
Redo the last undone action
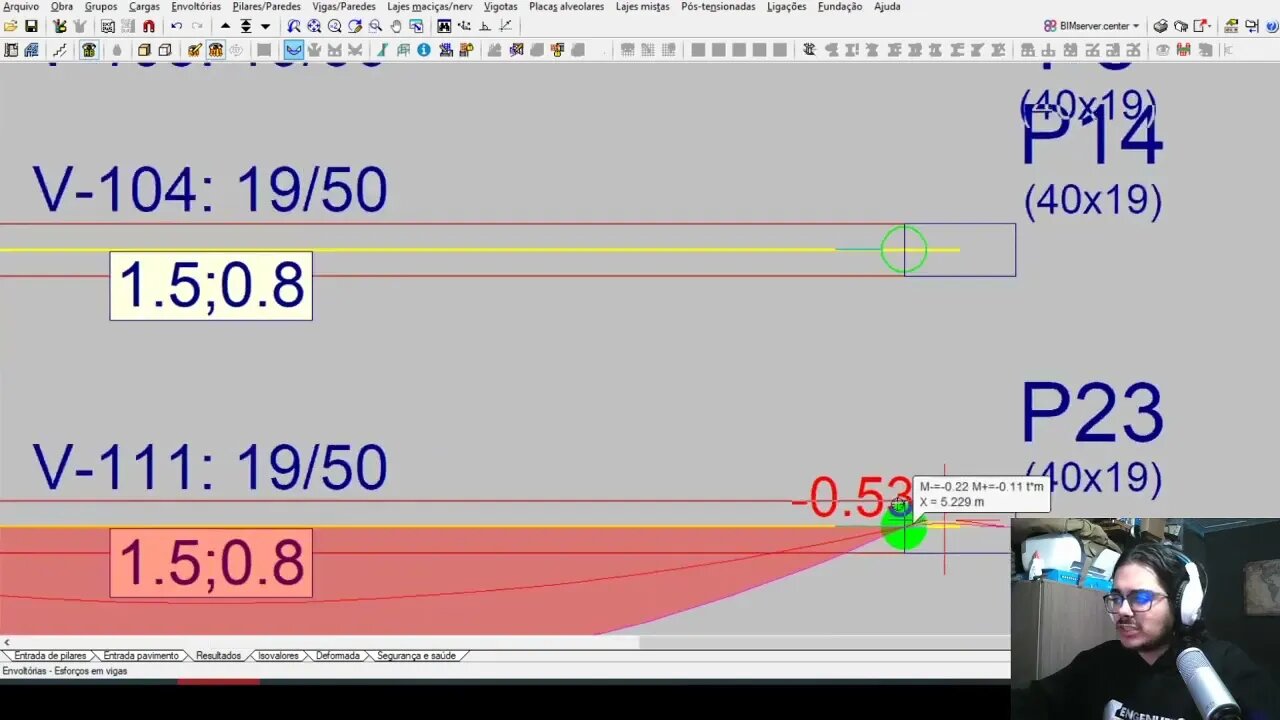(x=197, y=26)
